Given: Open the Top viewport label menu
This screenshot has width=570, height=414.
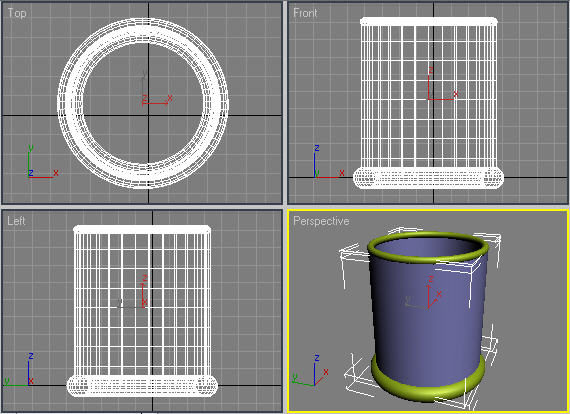Looking at the screenshot, I should 17,13.
